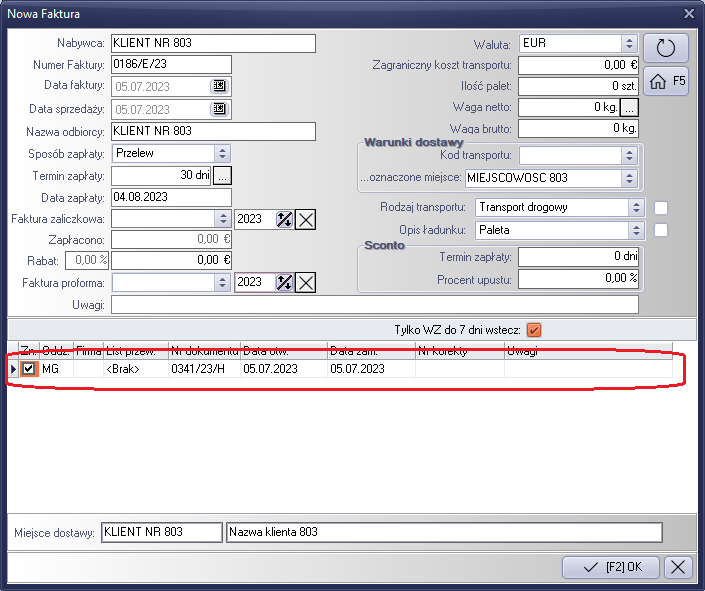
Task: Confirm invoice with [F2] OK button
Action: point(610,567)
